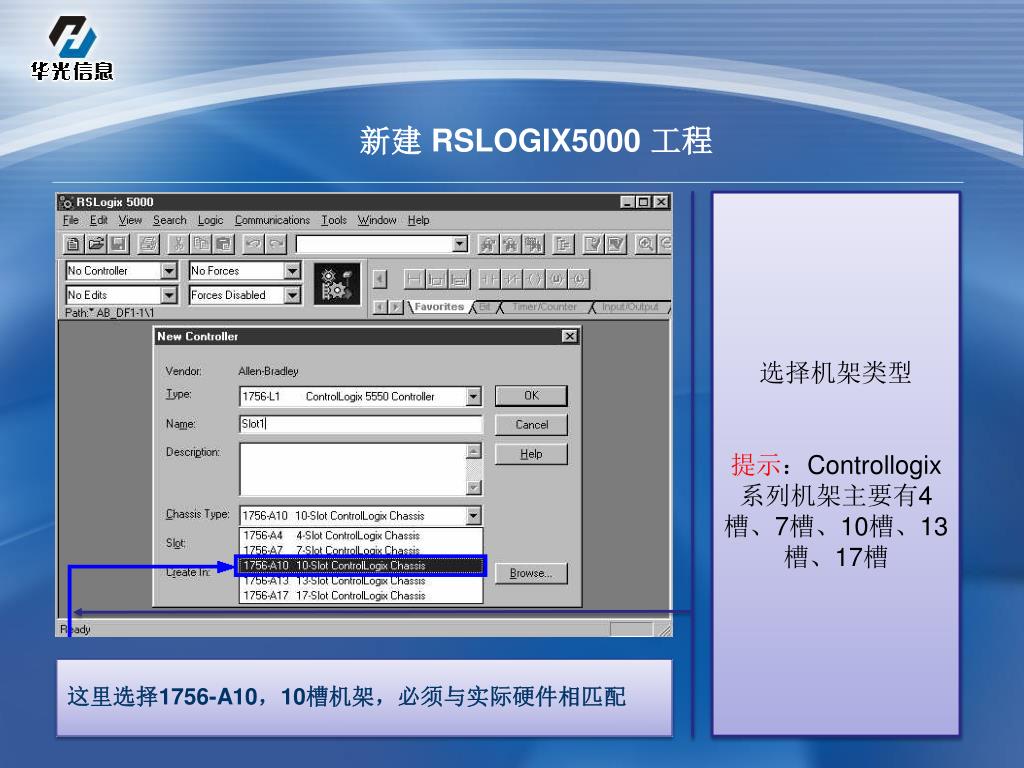Open the Help menu

point(419,220)
